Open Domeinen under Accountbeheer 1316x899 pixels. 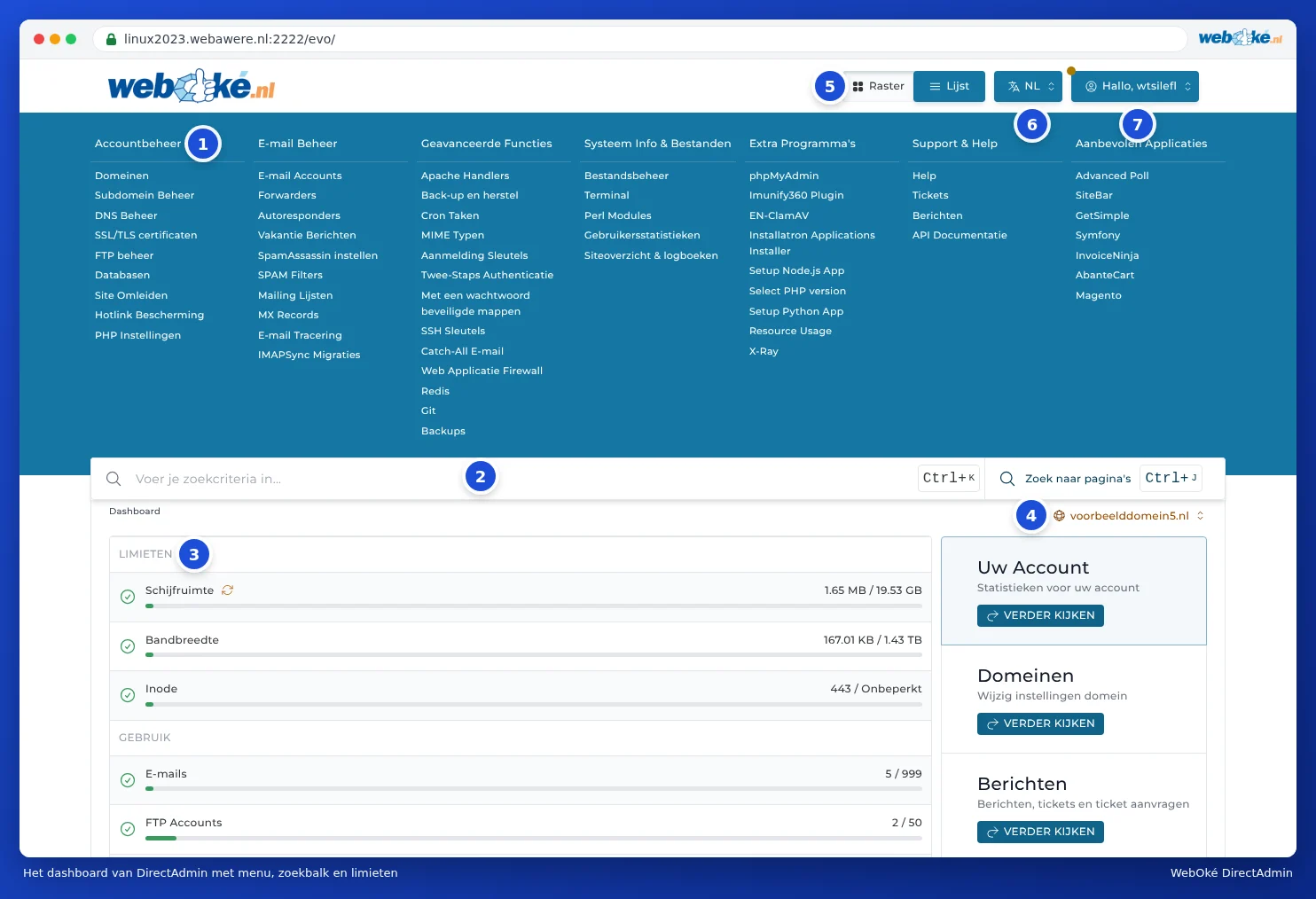pyautogui.click(x=121, y=176)
